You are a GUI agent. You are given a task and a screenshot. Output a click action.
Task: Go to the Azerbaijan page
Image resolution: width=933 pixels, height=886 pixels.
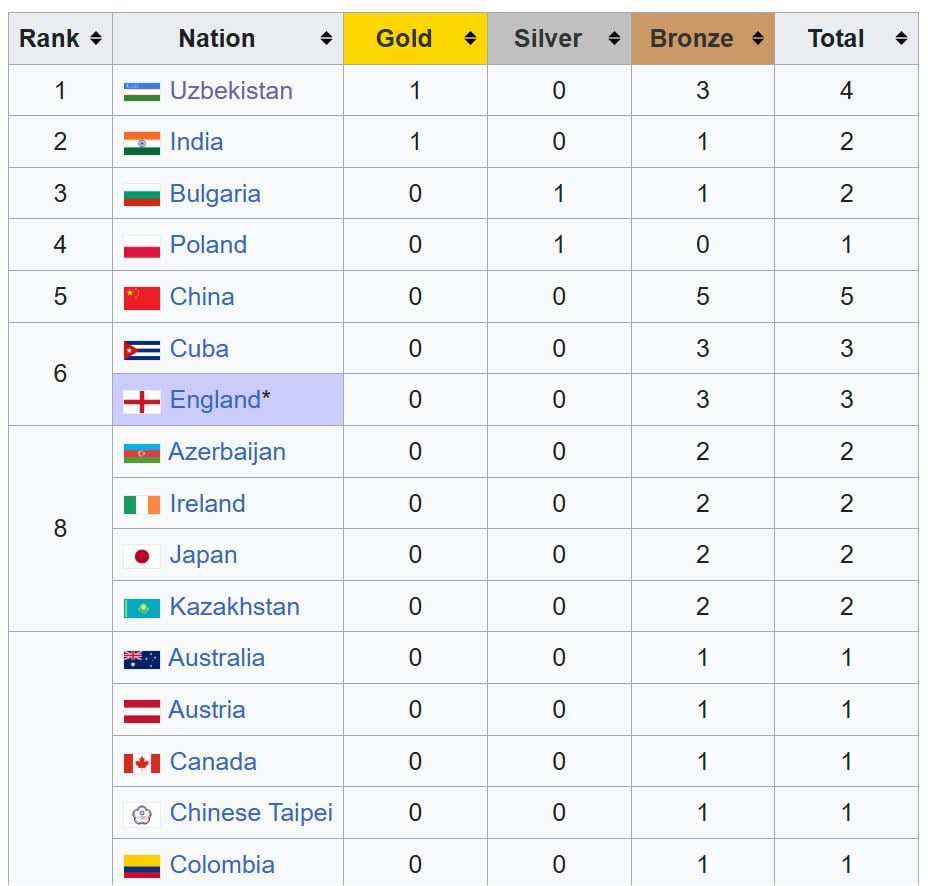click(227, 452)
